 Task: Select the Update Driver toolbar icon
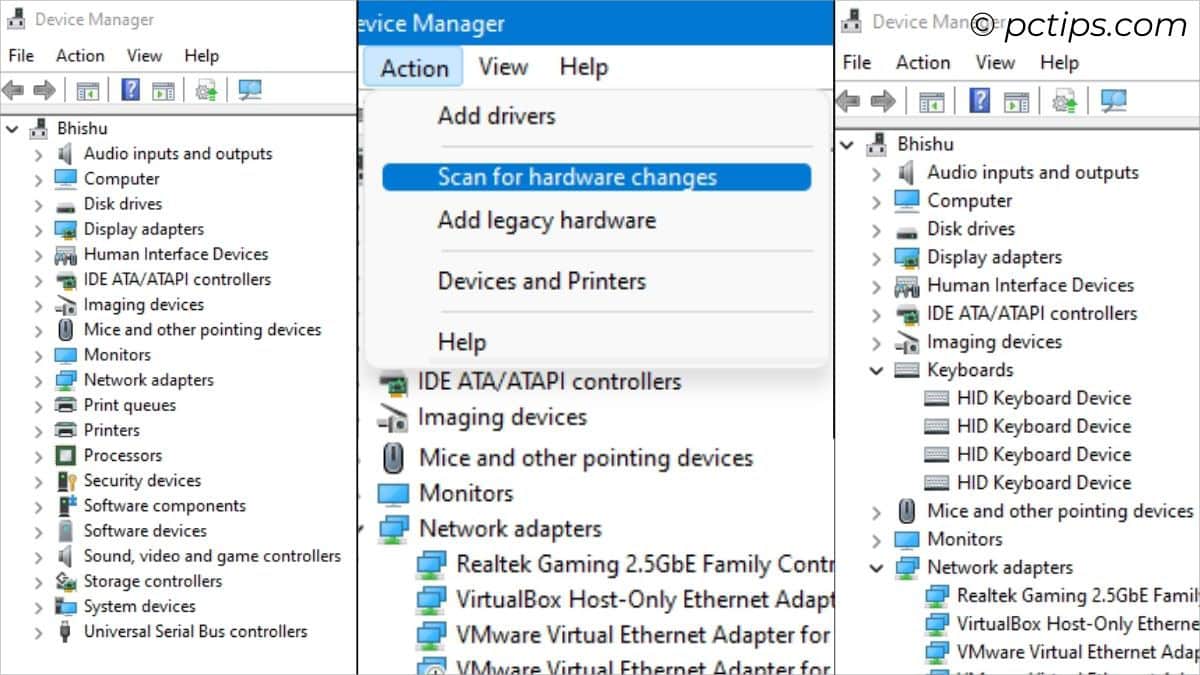point(205,90)
